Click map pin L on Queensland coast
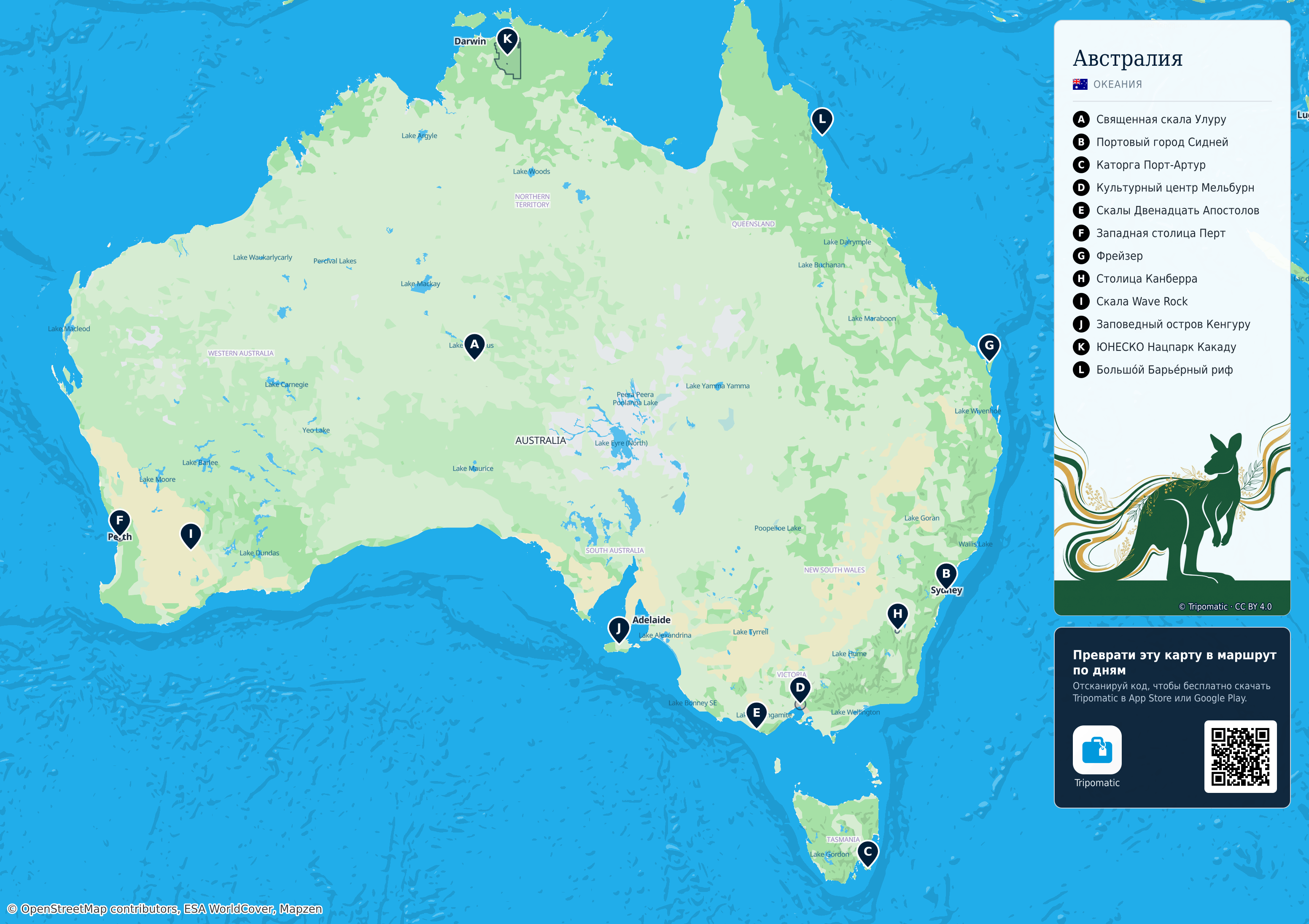Image resolution: width=1309 pixels, height=924 pixels. tap(821, 120)
